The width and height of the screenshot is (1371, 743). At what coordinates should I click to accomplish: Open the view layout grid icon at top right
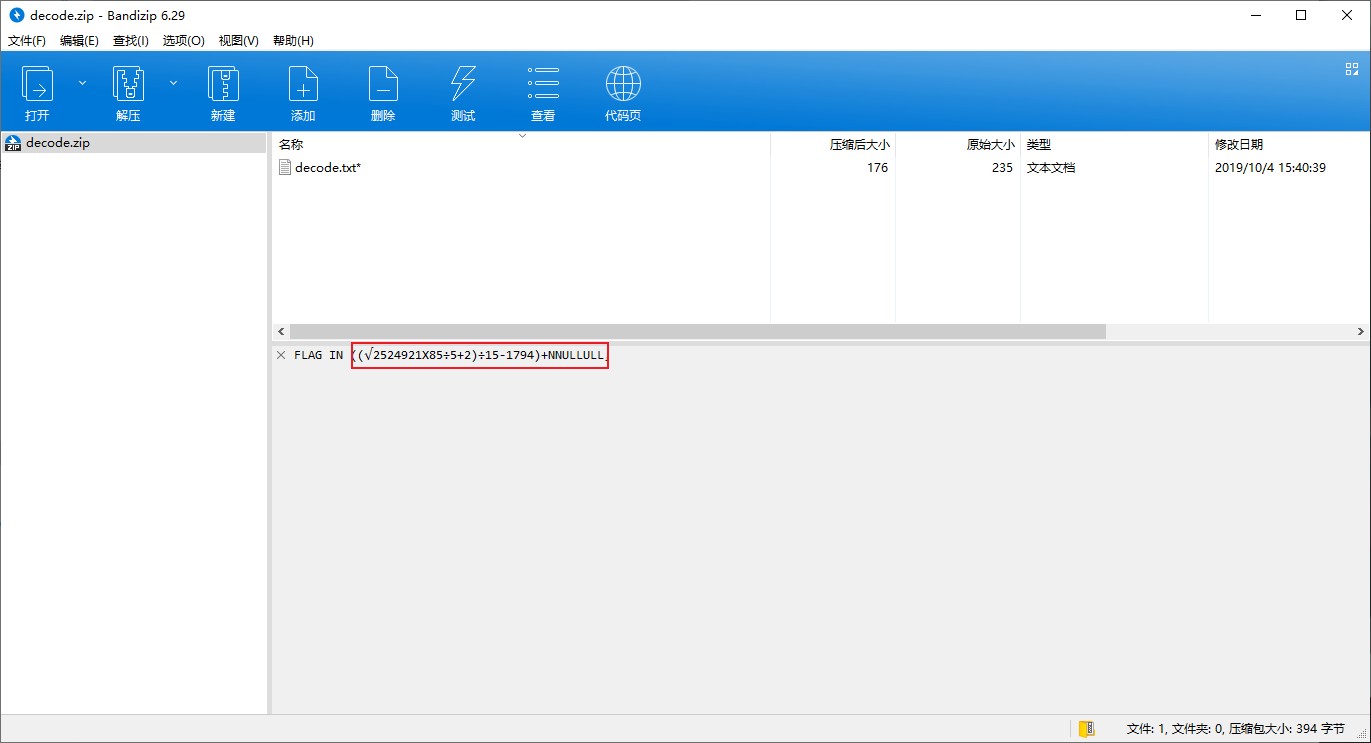point(1352,69)
